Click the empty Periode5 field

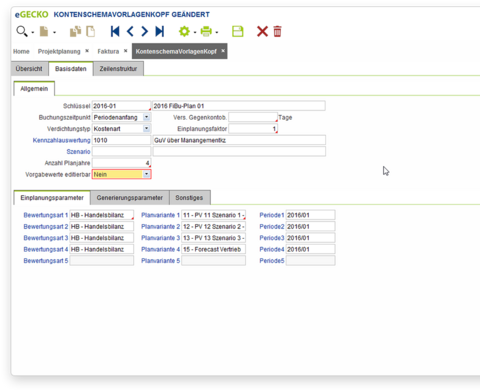click(310, 261)
